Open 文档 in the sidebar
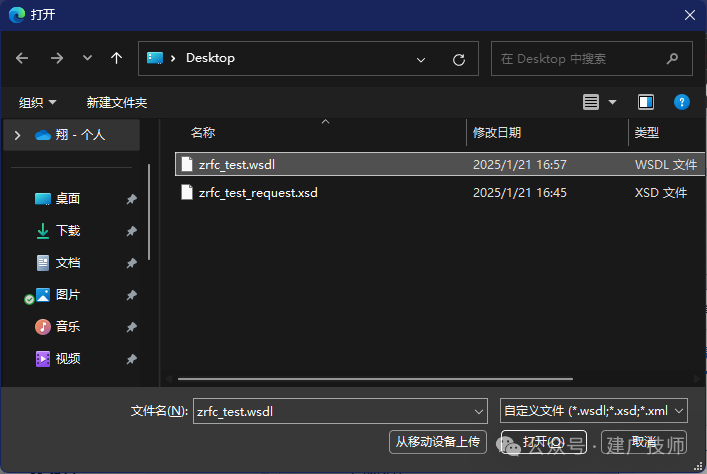 coord(68,263)
